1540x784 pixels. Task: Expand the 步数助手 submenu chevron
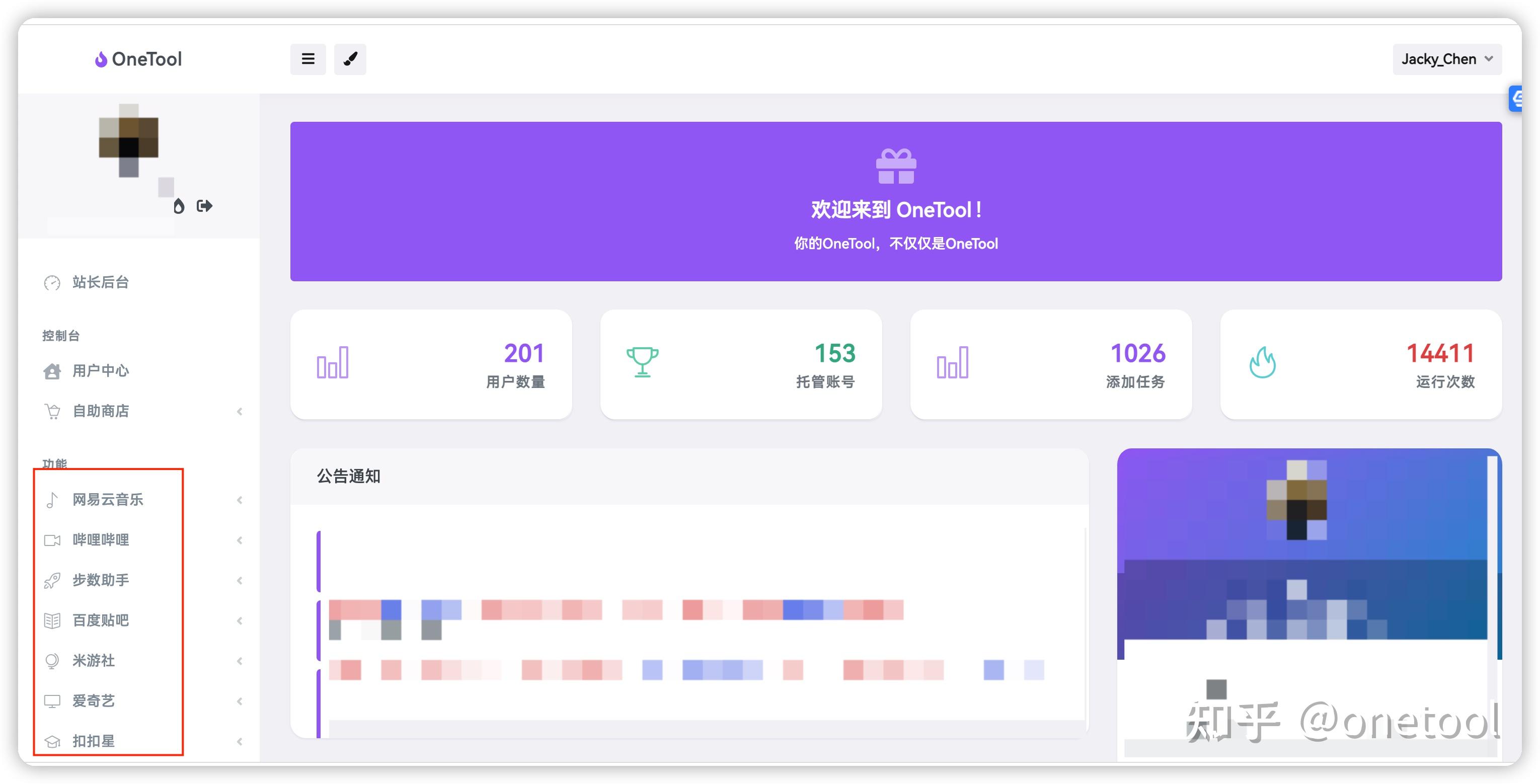click(240, 580)
